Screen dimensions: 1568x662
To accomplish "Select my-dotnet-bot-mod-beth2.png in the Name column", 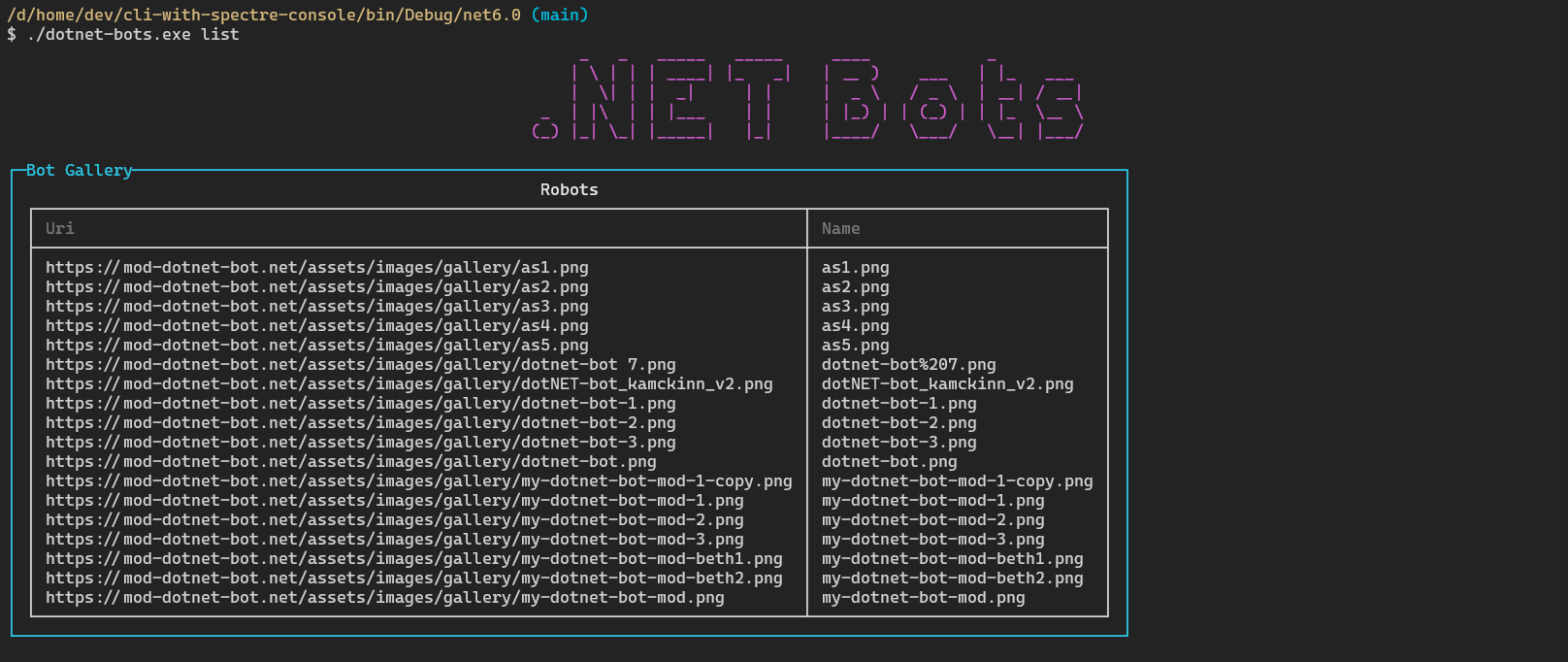I will 953,578.
